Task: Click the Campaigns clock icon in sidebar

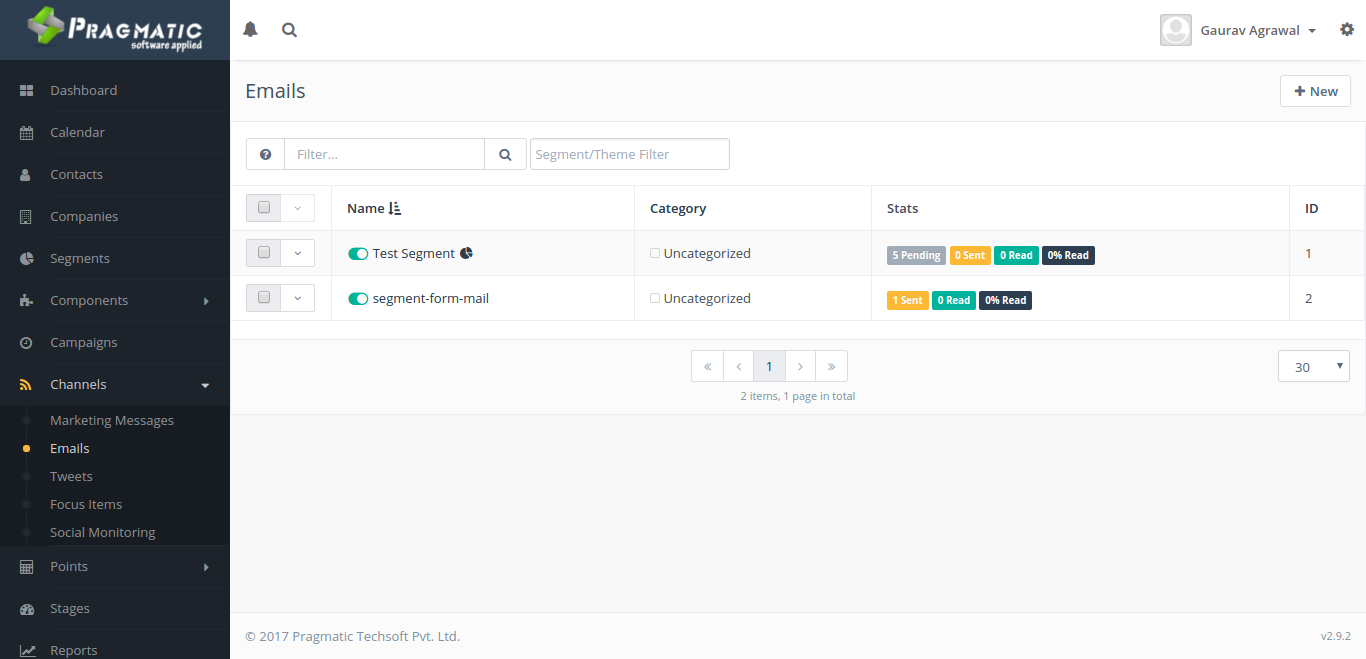Action: 27,342
